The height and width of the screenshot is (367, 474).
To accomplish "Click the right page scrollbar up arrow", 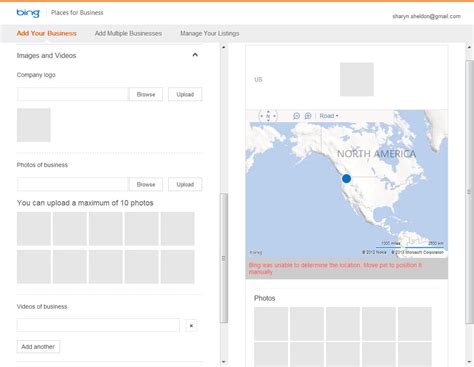I will tap(469, 47).
